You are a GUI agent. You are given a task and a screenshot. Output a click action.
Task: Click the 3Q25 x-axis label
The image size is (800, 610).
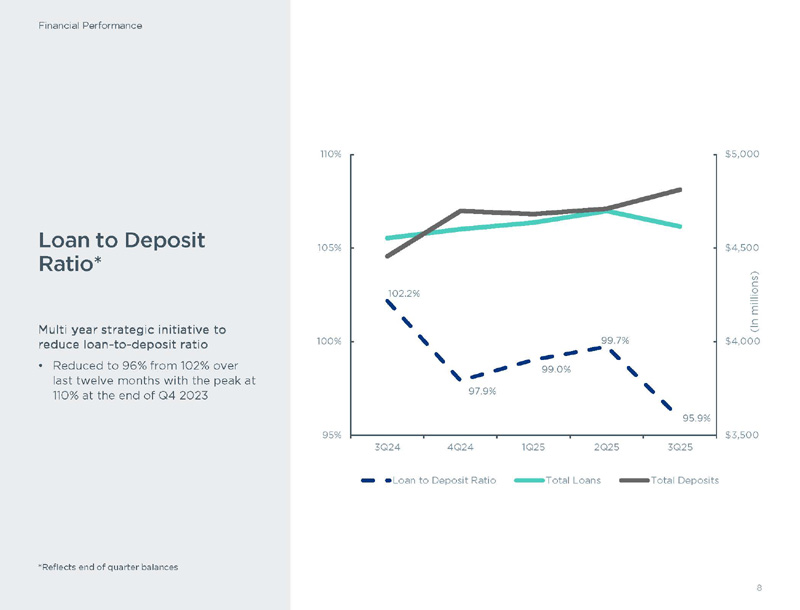click(x=677, y=445)
